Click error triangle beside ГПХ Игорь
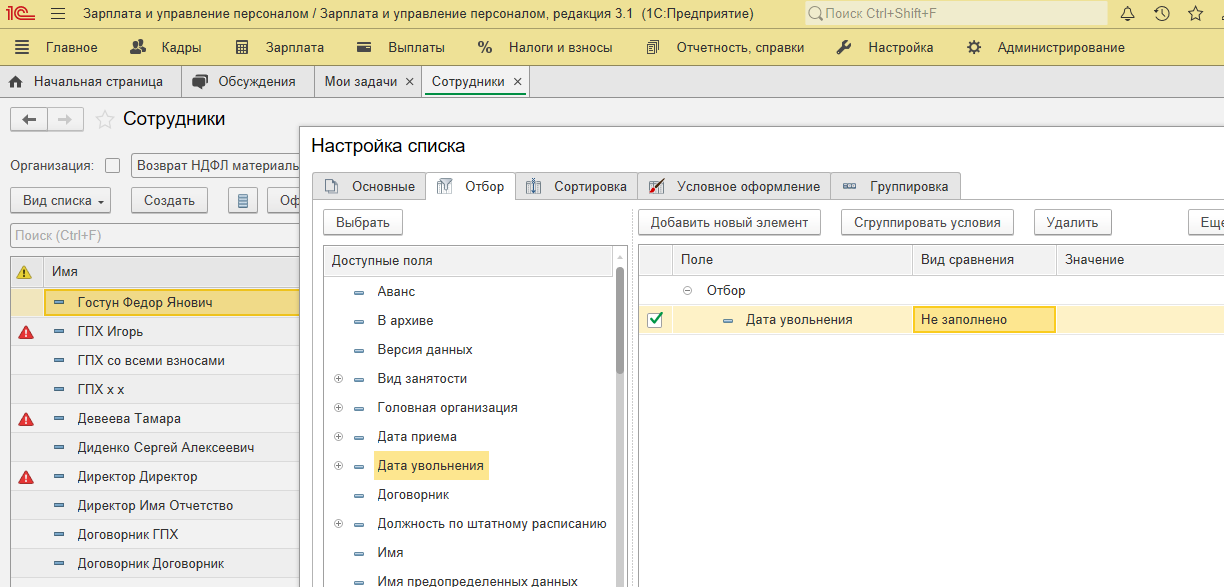This screenshot has width=1224, height=587. (26, 332)
